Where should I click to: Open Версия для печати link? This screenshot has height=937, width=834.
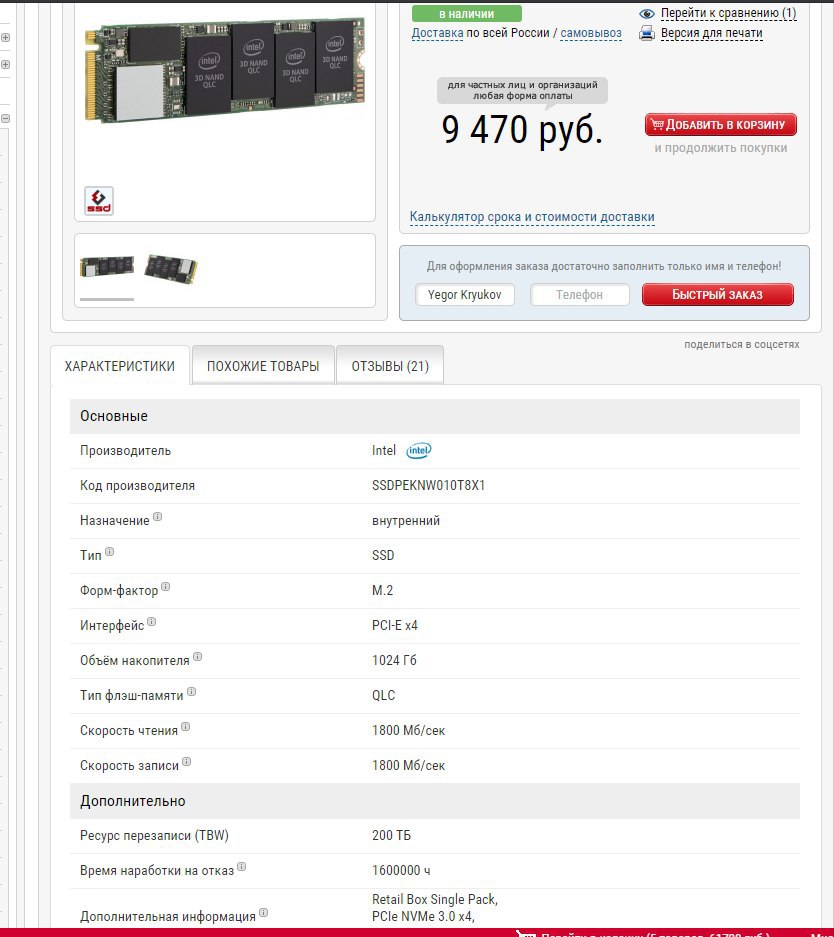tap(712, 33)
